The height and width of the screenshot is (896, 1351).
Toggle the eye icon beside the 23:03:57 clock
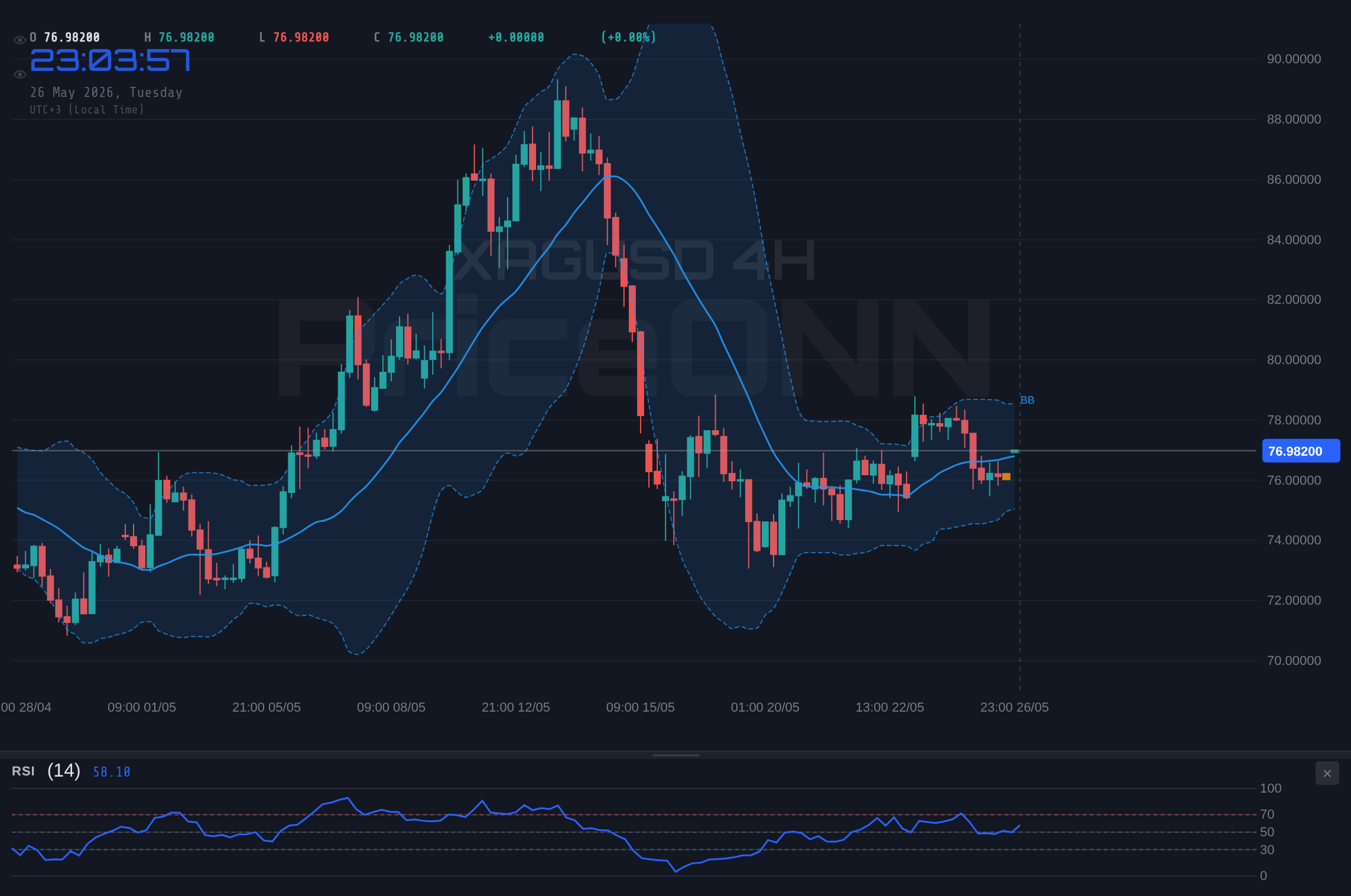pos(20,74)
